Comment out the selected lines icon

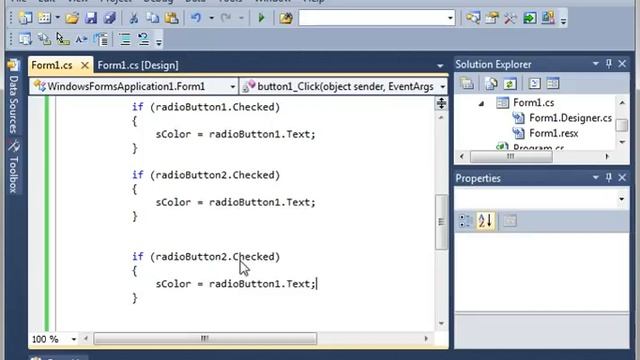125,40
